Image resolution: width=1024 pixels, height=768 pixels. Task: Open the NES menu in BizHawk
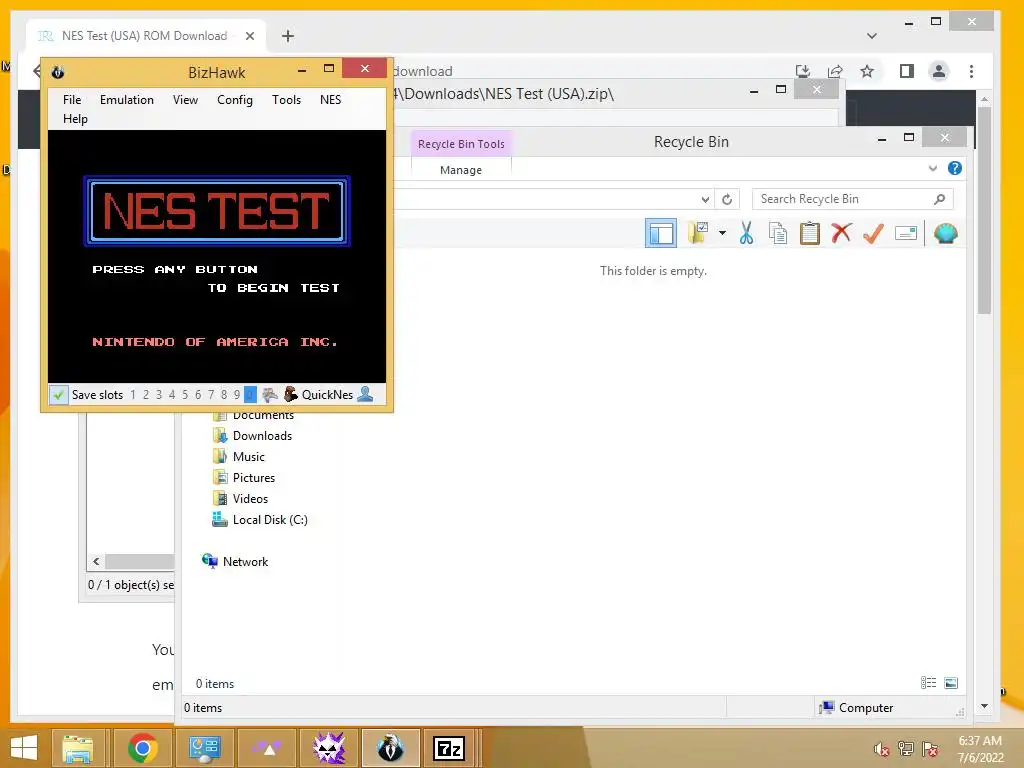click(x=330, y=100)
